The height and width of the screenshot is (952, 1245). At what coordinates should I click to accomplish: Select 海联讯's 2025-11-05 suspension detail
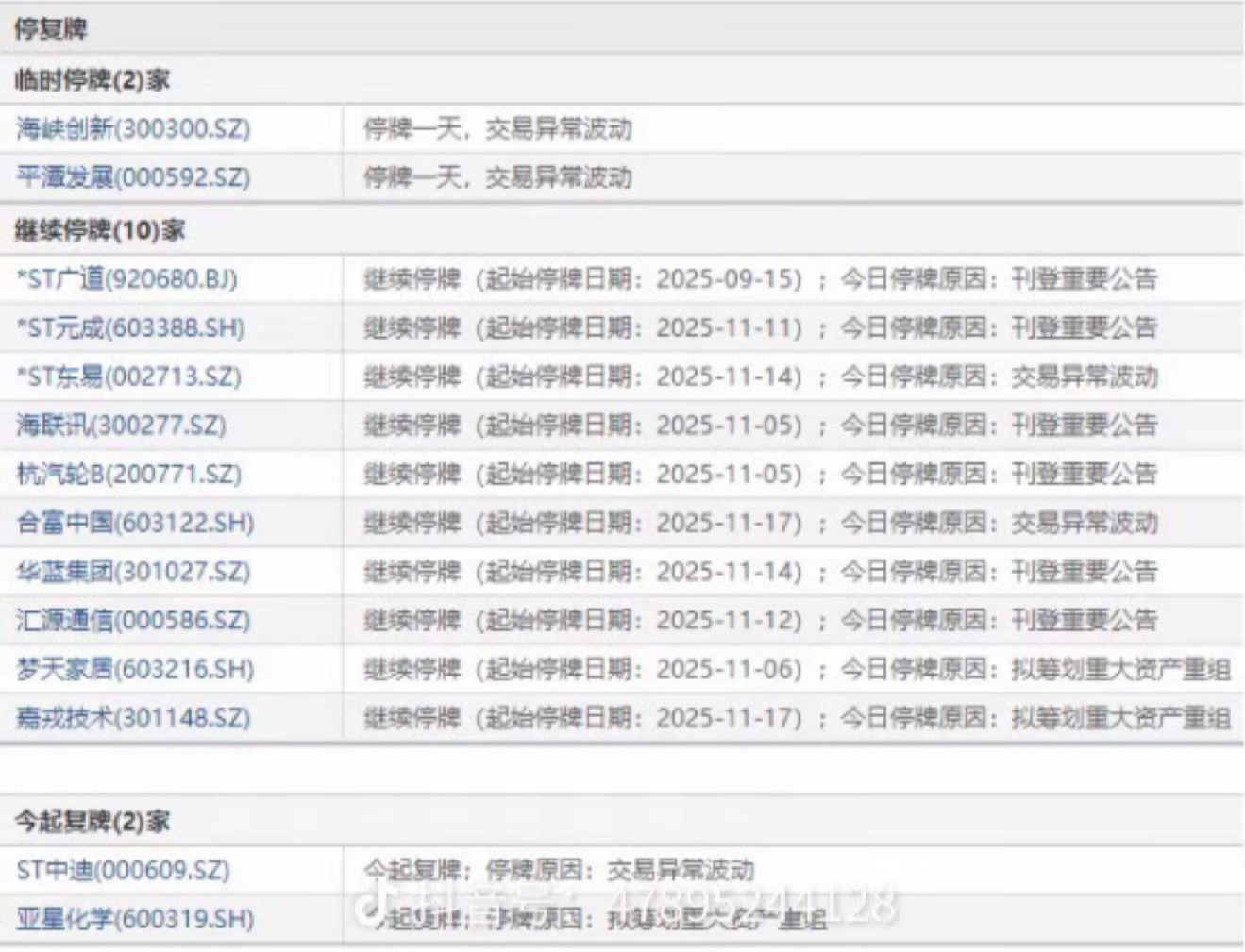(x=761, y=425)
